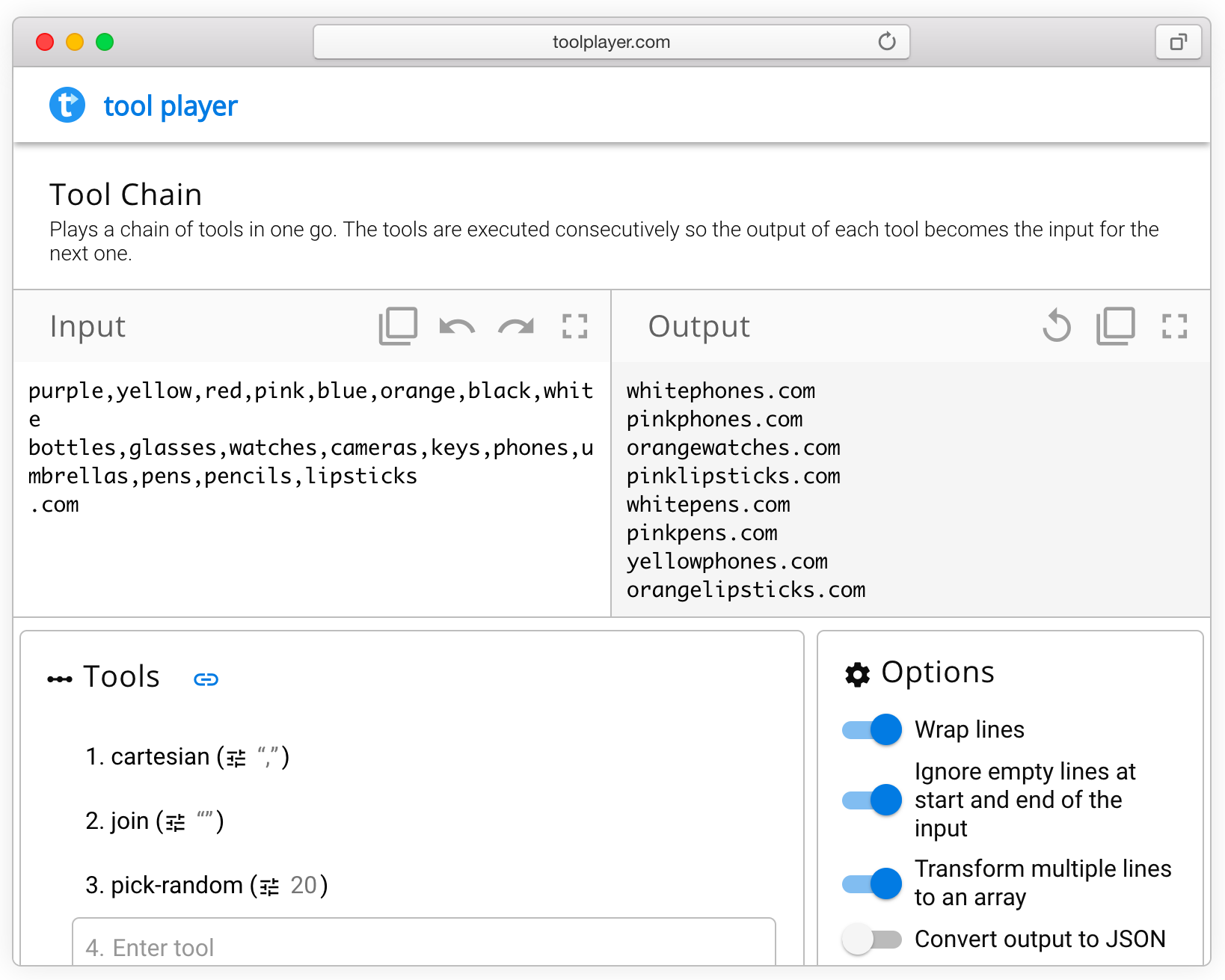
Task: Open settings for the join tool
Action: click(174, 821)
